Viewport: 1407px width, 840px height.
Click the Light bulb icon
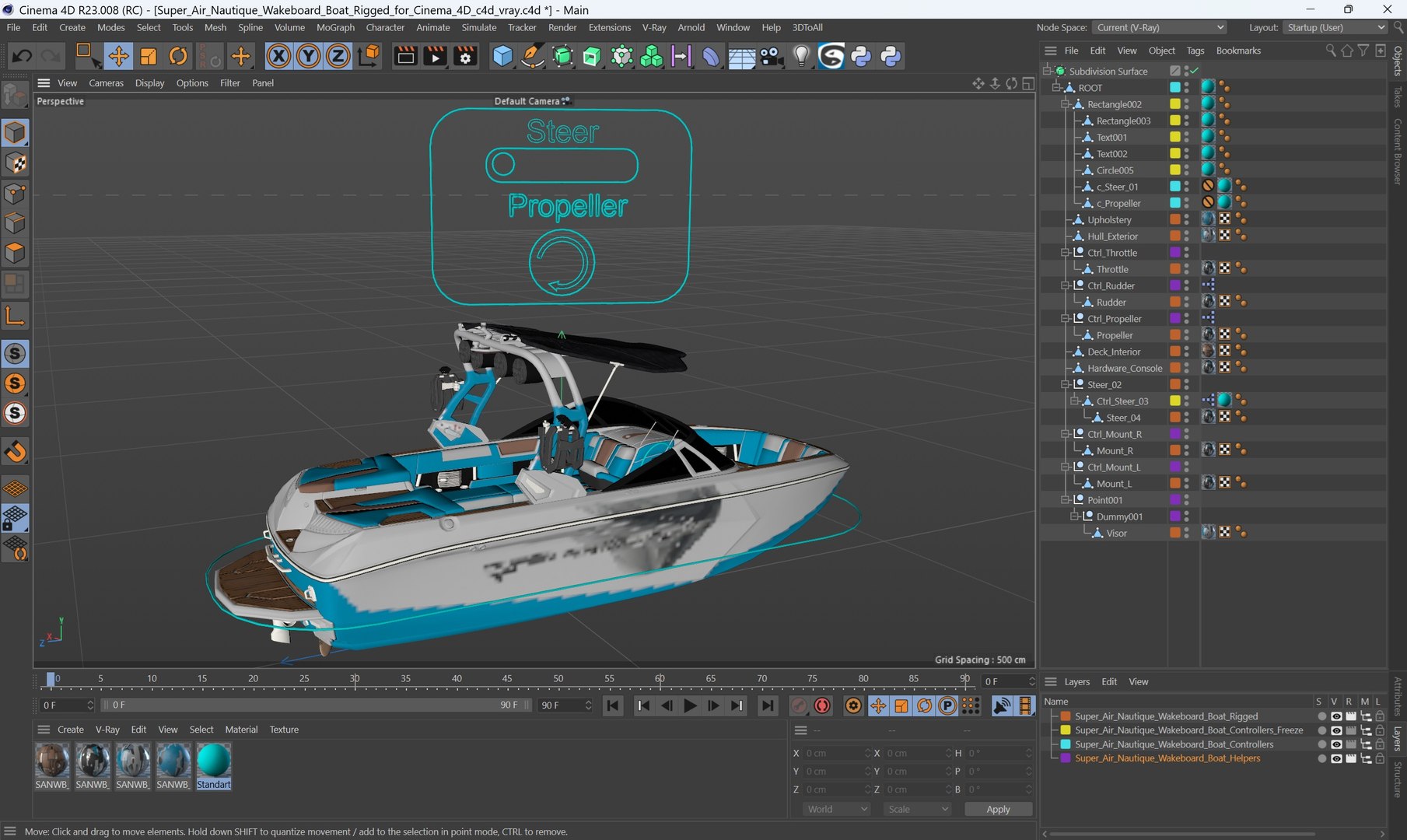click(x=801, y=56)
